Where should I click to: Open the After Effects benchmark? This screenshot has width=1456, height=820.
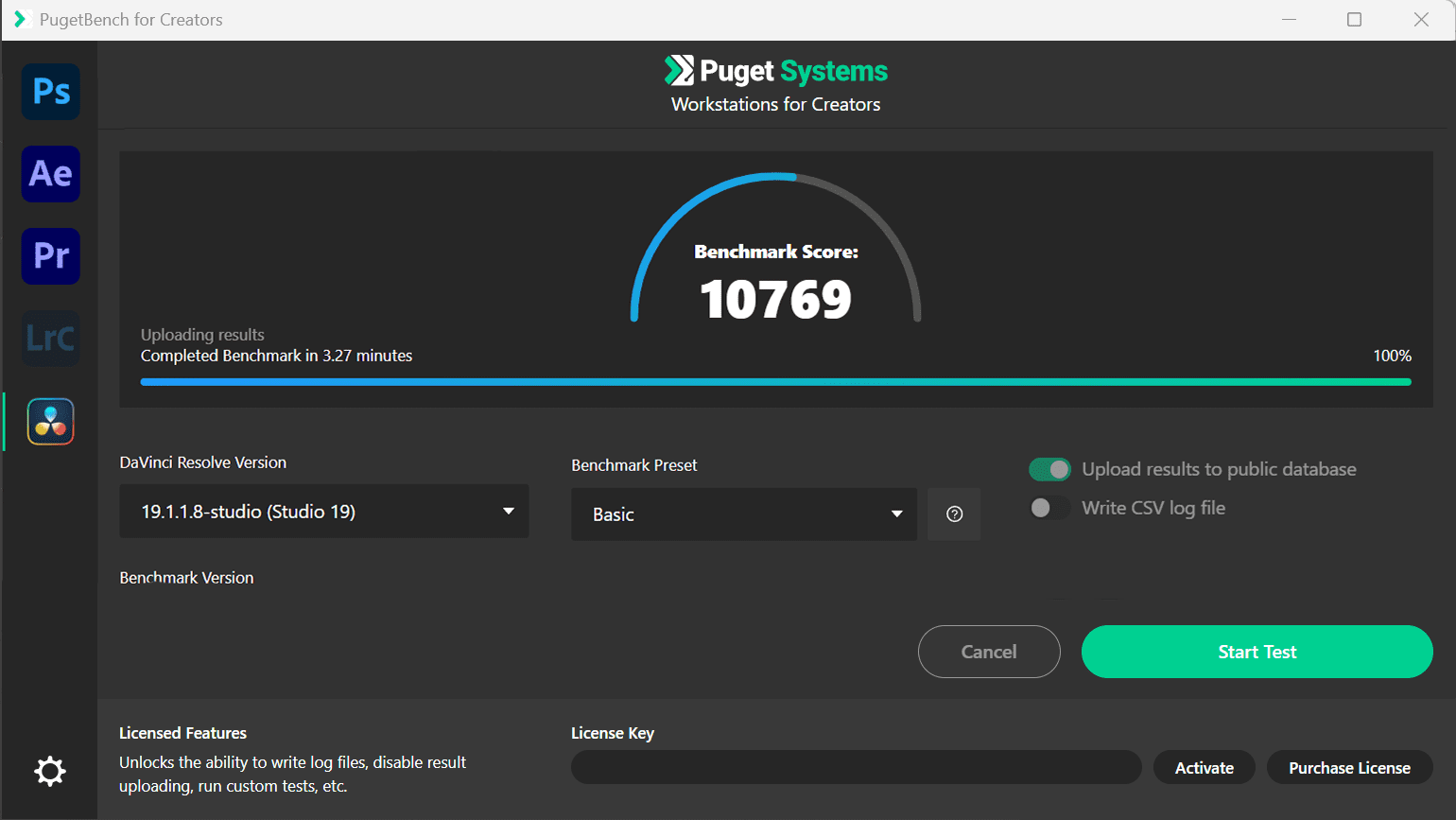(51, 174)
